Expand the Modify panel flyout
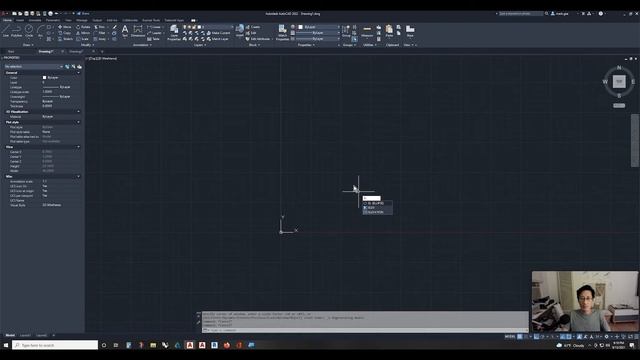Viewport: 640px width, 360px height. coord(87,45)
